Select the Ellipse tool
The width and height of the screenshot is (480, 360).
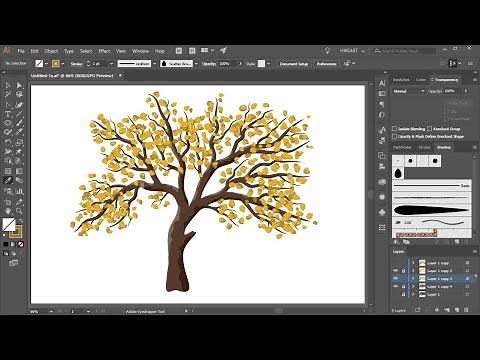[x=8, y=123]
